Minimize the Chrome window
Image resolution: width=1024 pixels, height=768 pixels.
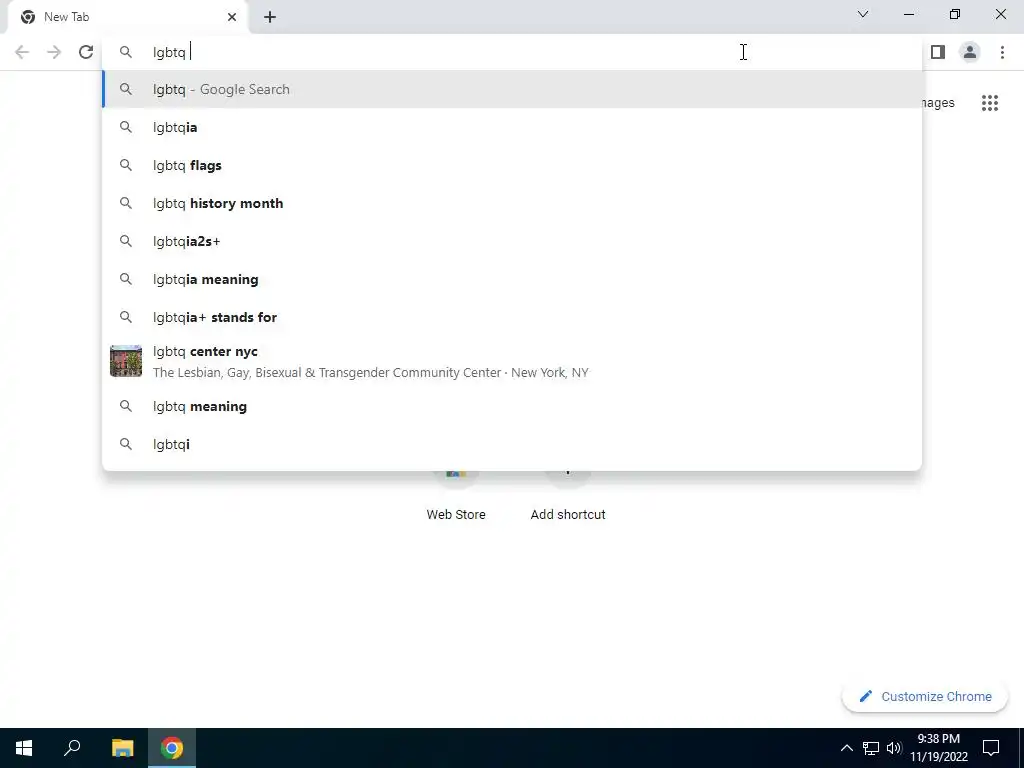[909, 14]
